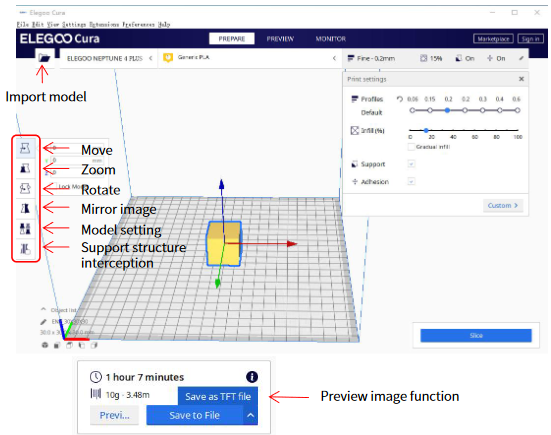The image size is (551, 435).
Task: Click Save as TFT file
Action: pos(218,396)
